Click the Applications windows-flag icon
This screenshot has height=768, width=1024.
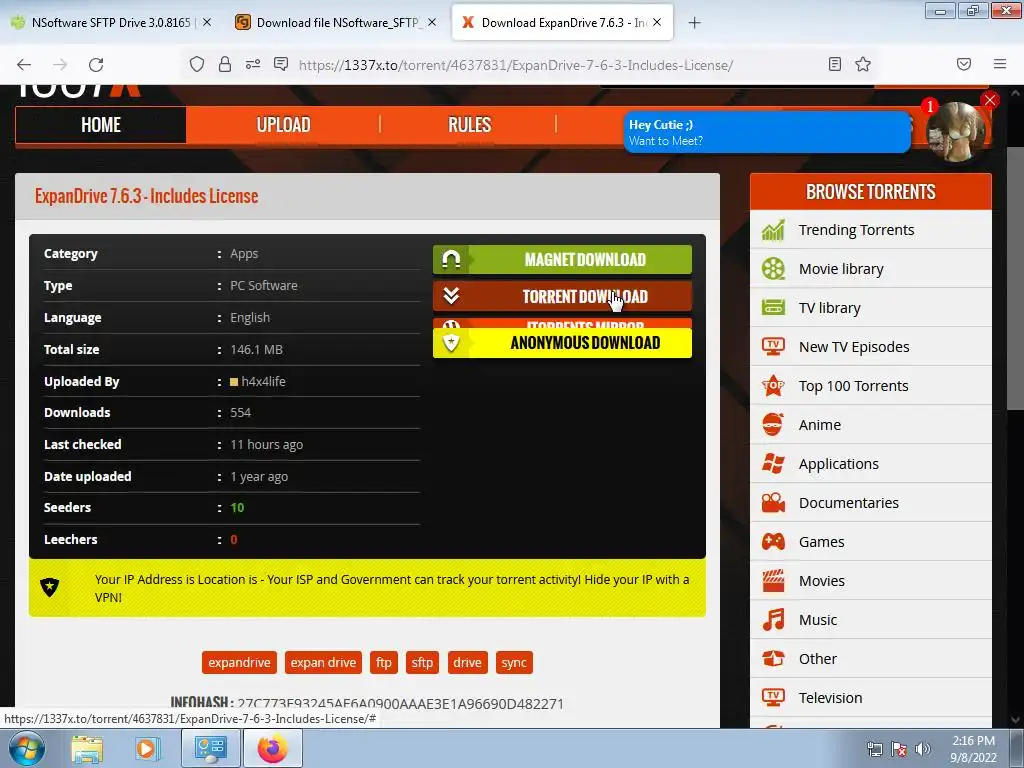[773, 464]
